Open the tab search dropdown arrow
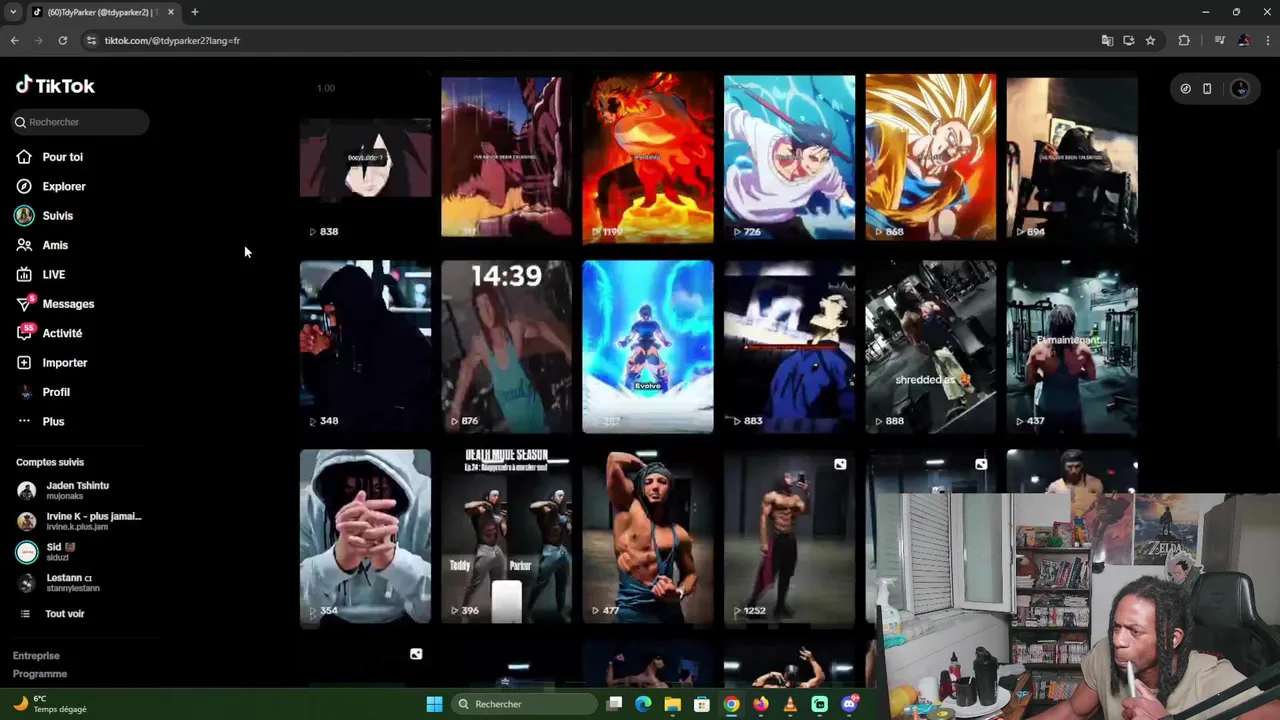The width and height of the screenshot is (1280, 720). pos(13,12)
